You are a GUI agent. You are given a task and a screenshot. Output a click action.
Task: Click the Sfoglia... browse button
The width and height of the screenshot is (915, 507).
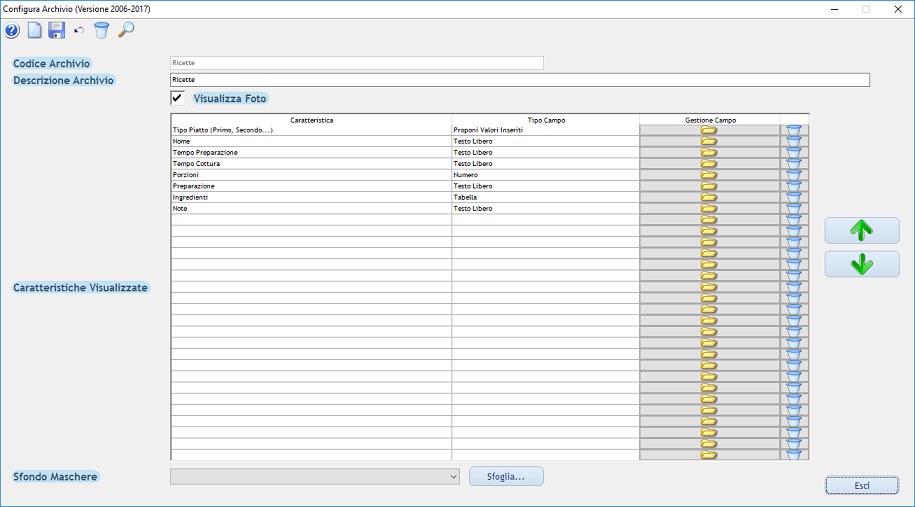pyautogui.click(x=506, y=477)
